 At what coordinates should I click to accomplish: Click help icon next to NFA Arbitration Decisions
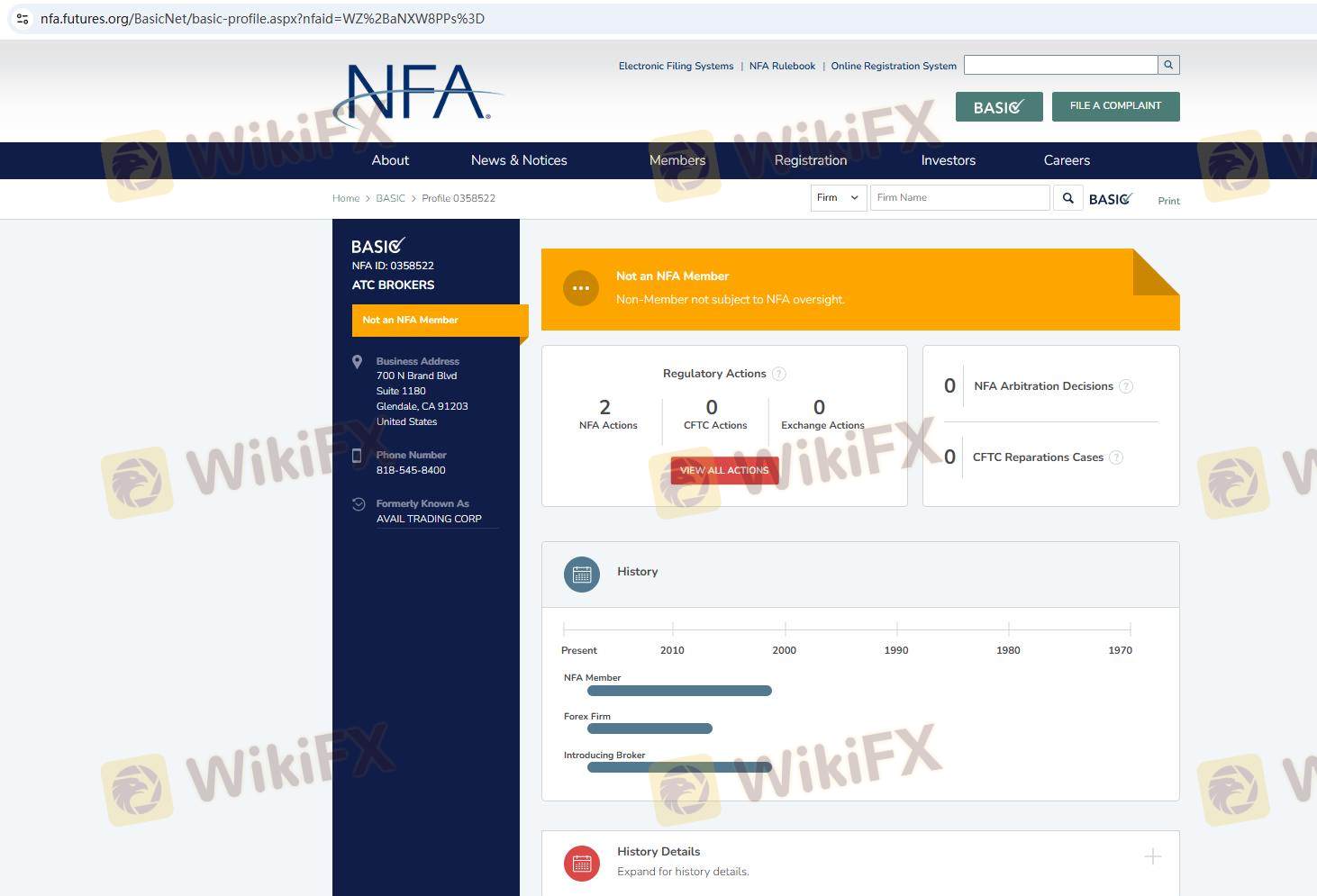(x=1126, y=386)
